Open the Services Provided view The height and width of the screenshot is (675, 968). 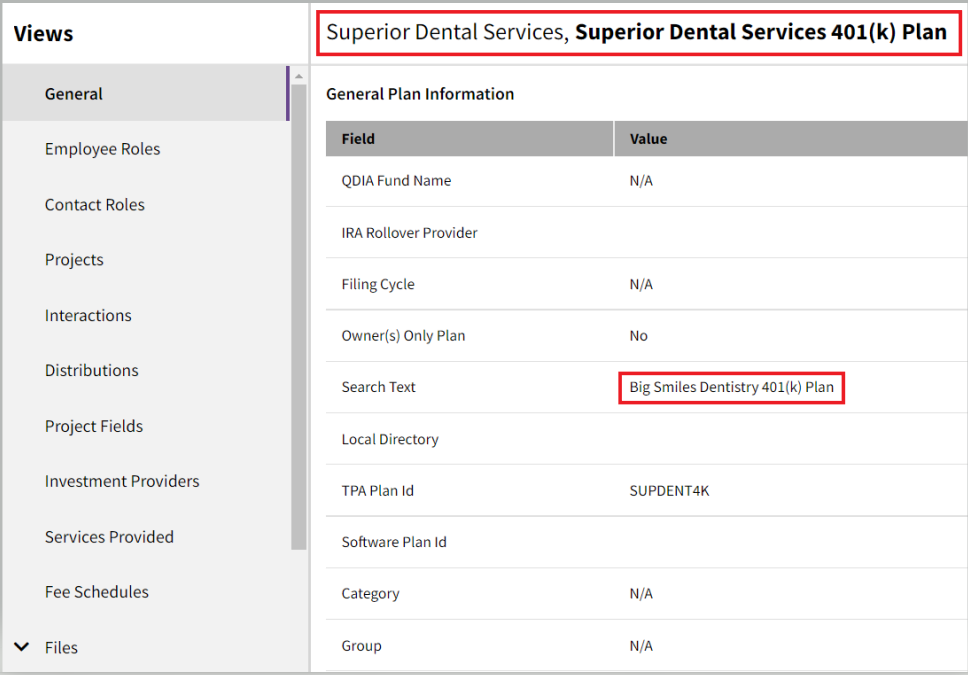[109, 537]
